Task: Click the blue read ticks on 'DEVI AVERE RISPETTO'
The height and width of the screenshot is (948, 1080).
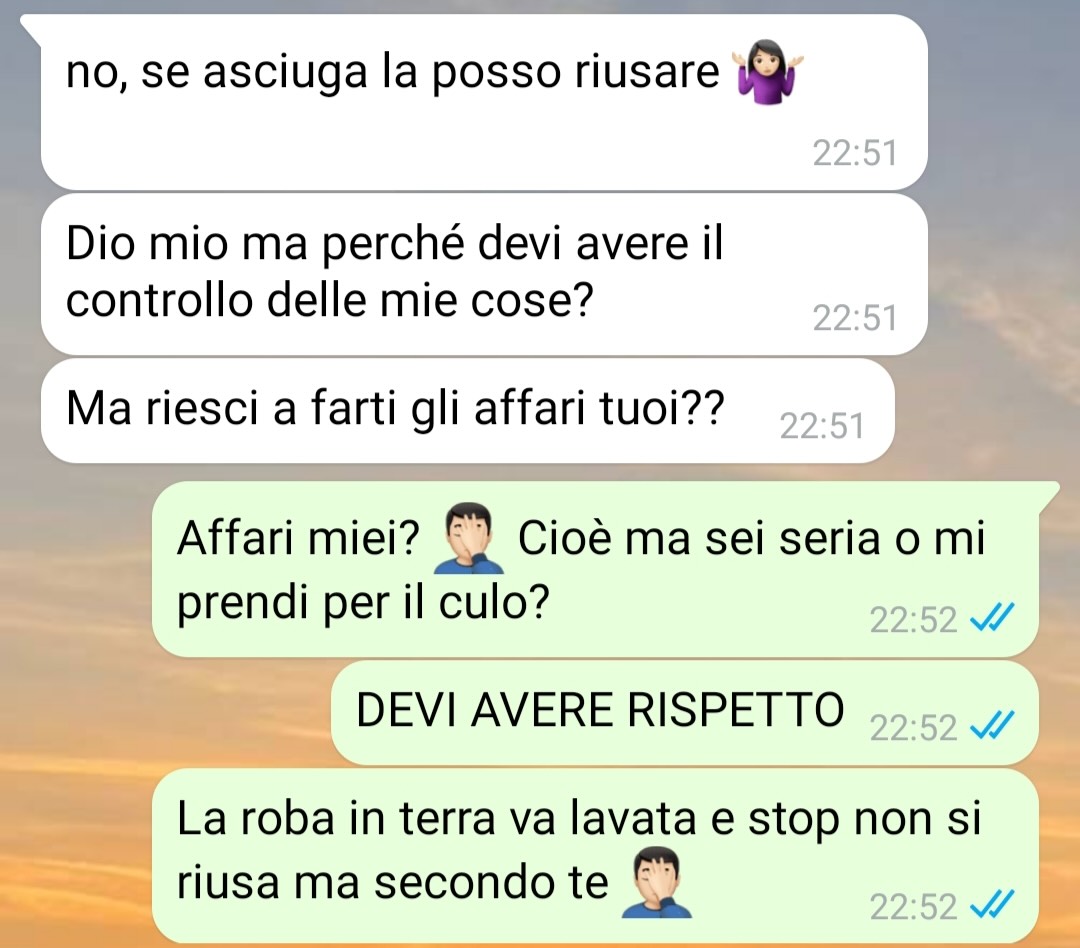Action: pyautogui.click(x=991, y=725)
